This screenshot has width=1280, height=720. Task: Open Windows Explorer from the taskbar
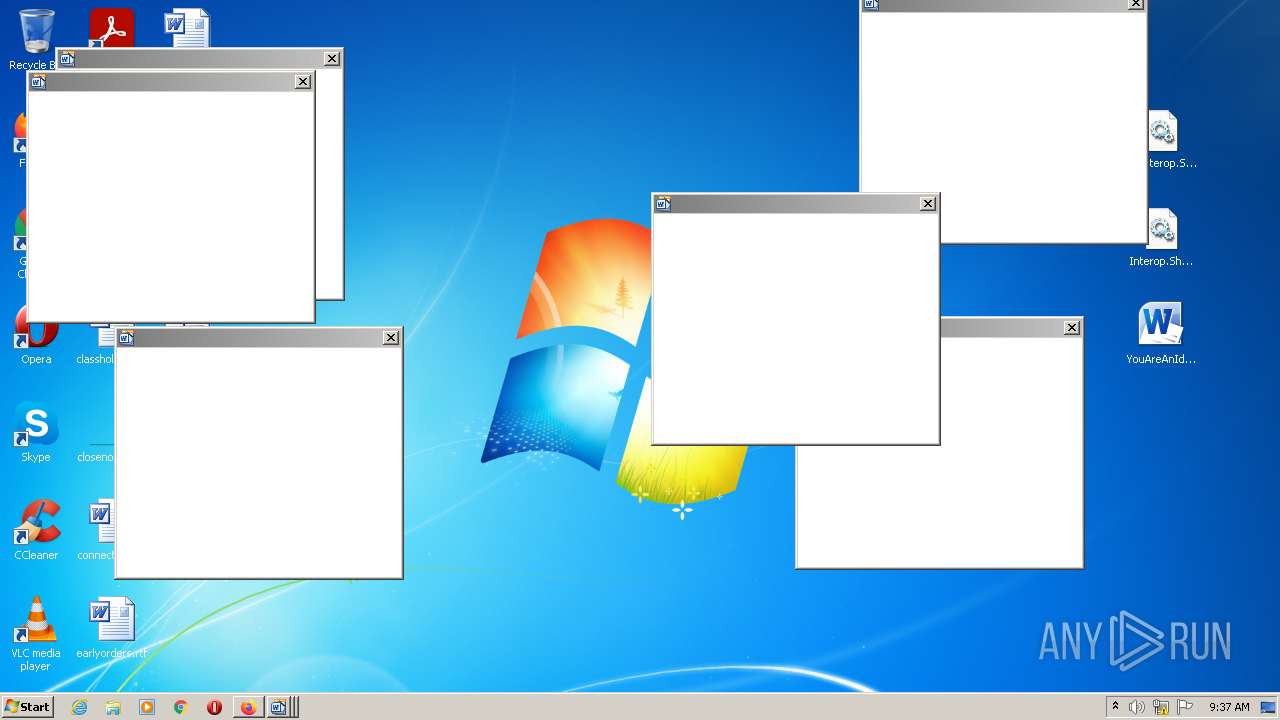point(113,707)
